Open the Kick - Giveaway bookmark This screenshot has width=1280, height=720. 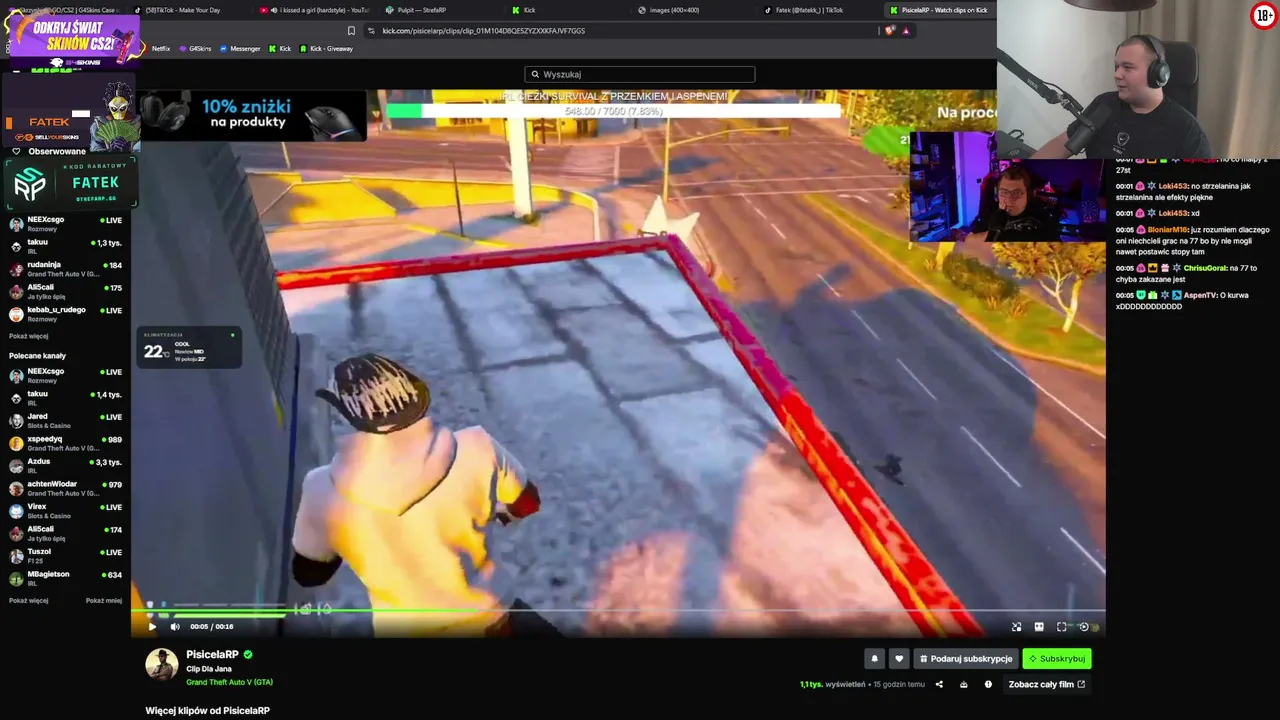click(x=326, y=49)
